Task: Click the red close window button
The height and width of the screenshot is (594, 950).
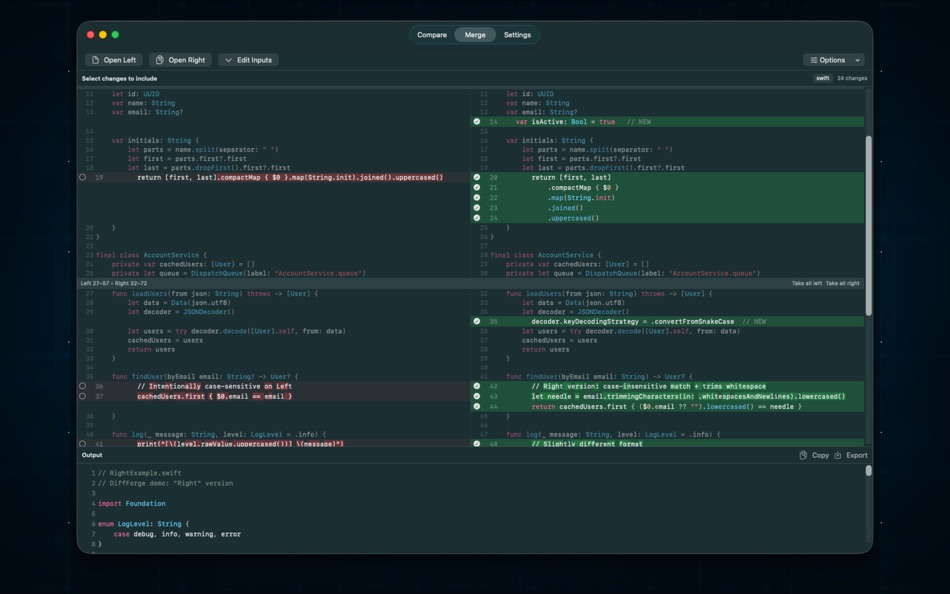Action: (90, 35)
